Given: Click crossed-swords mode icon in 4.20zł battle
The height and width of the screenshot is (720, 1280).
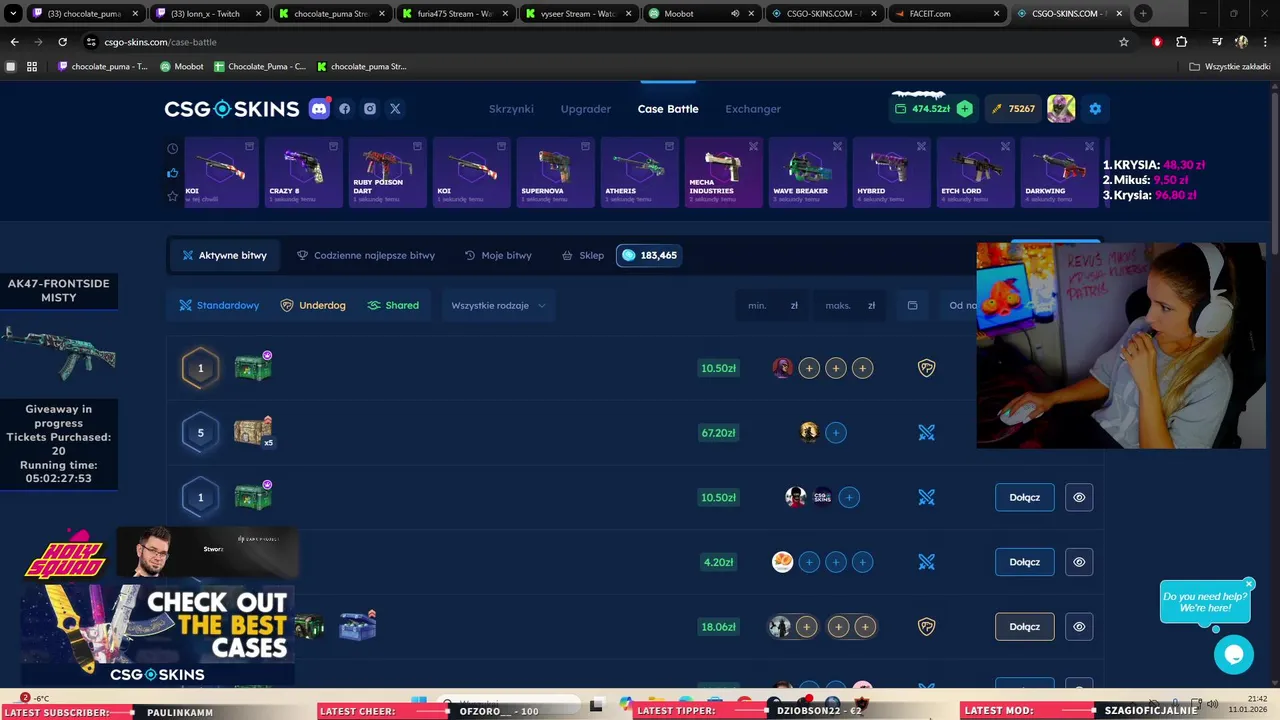Looking at the screenshot, I should pos(927,562).
